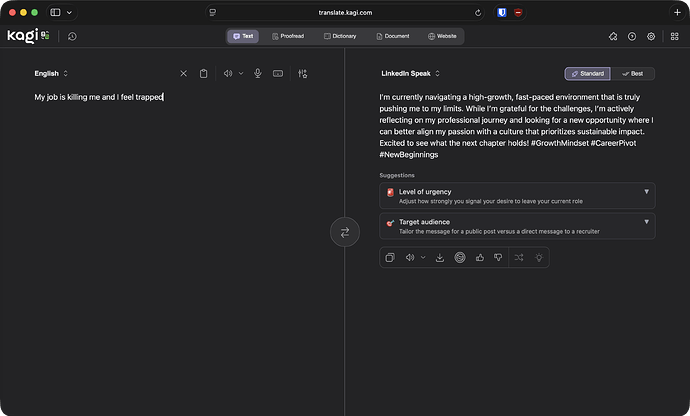Switch to the Dictionary tab
Image resolution: width=690 pixels, height=416 pixels.
click(340, 36)
